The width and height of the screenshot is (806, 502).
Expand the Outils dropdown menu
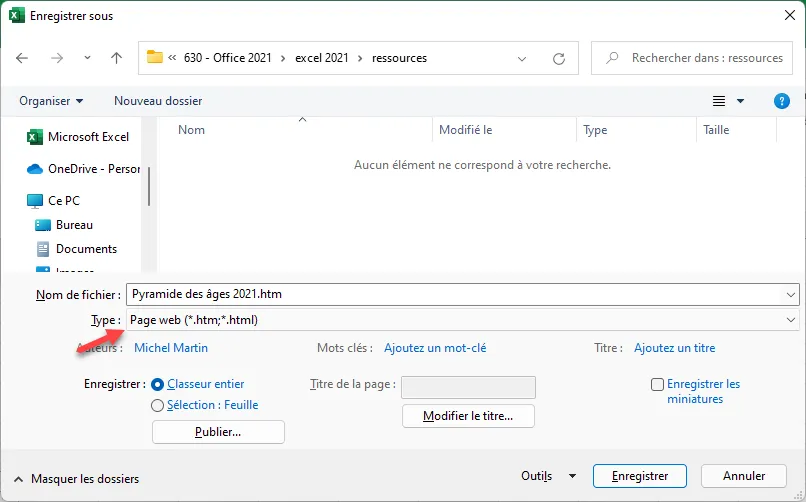coord(549,476)
